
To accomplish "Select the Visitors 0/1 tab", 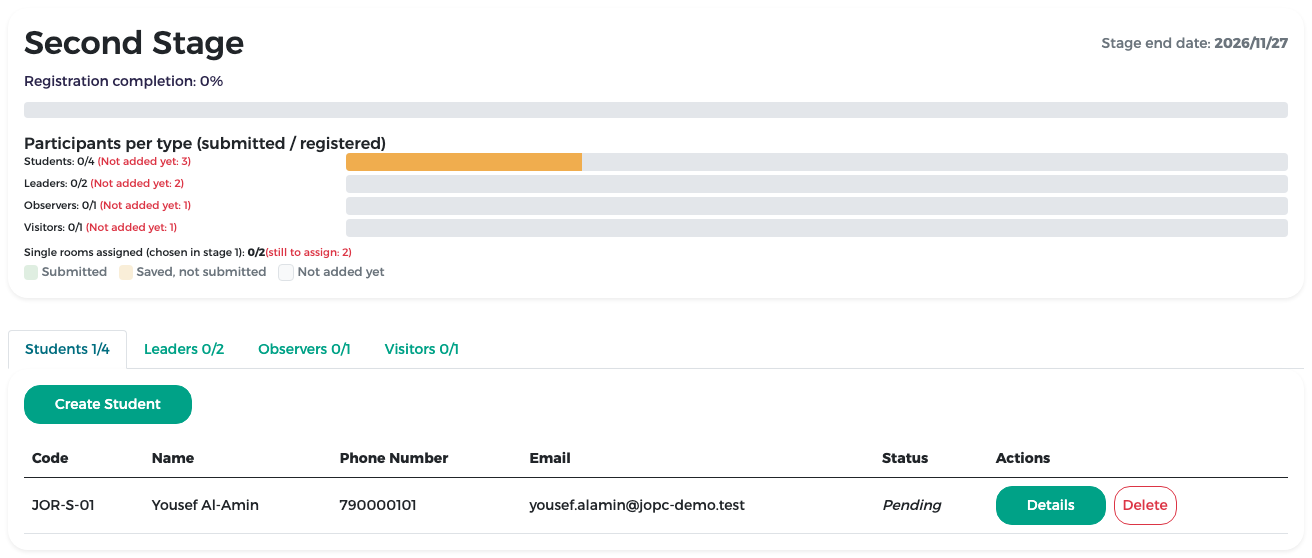I will 421,349.
